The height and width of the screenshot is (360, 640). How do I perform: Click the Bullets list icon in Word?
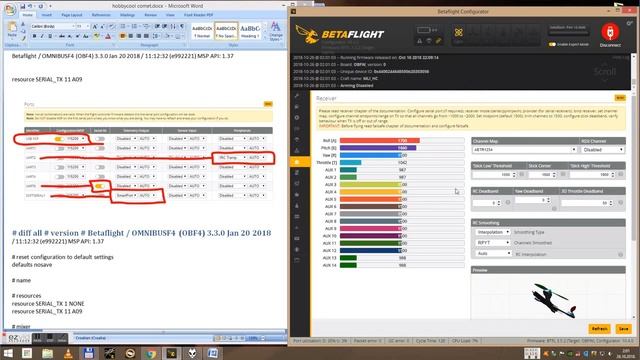pyautogui.click(x=123, y=27)
